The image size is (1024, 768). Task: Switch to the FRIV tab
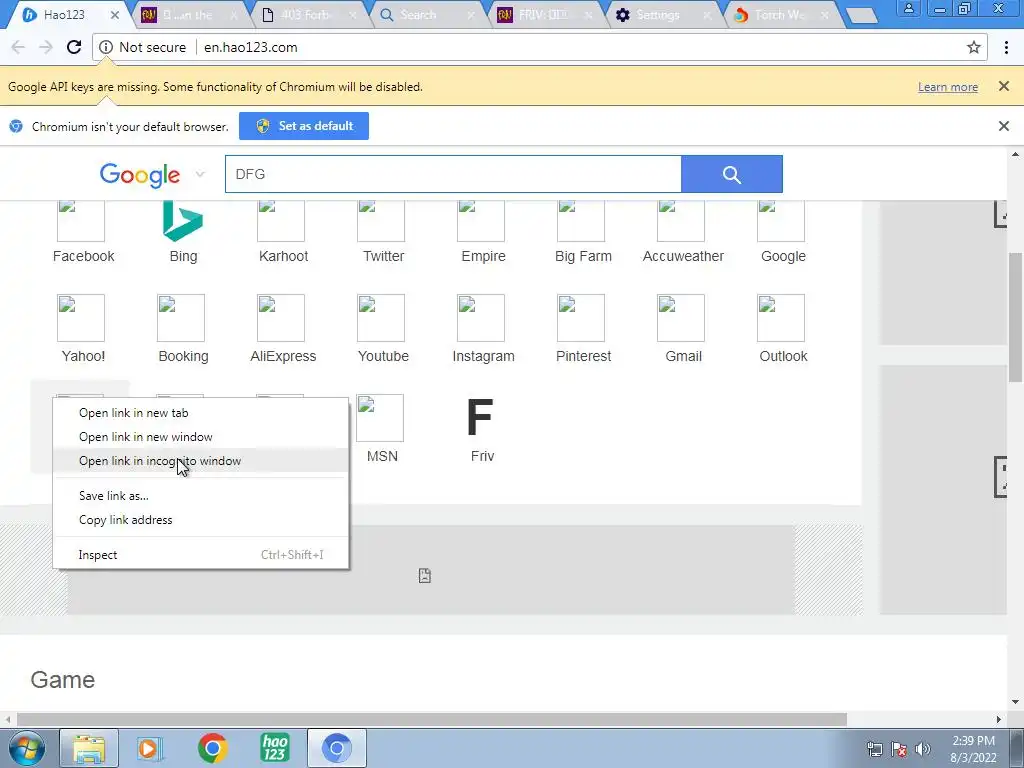point(543,14)
